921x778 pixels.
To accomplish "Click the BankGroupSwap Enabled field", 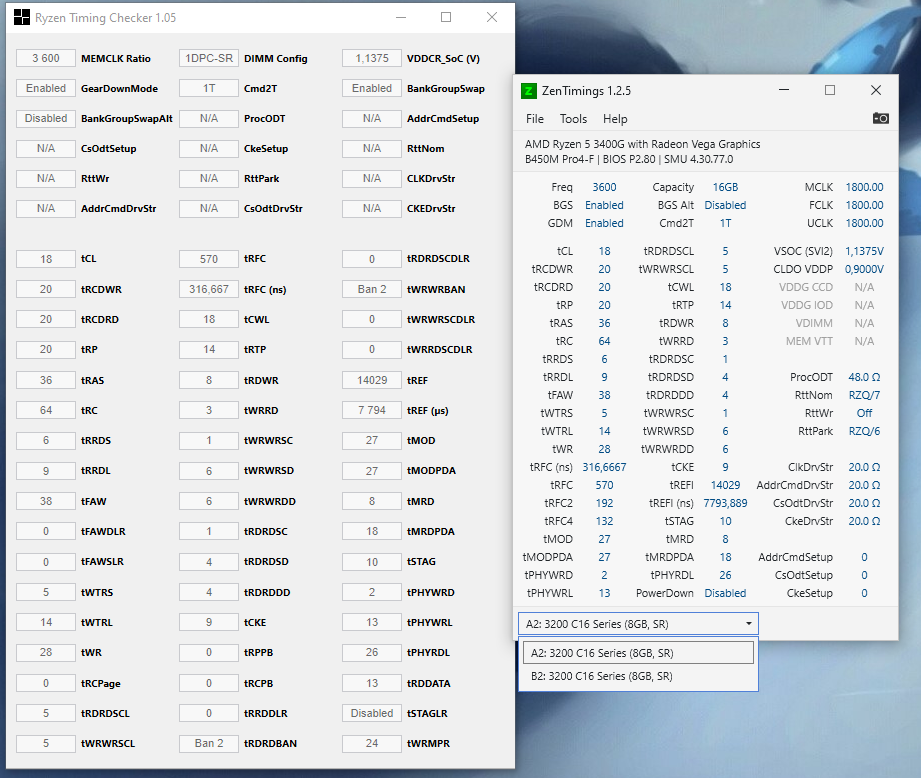I will pyautogui.click(x=372, y=88).
